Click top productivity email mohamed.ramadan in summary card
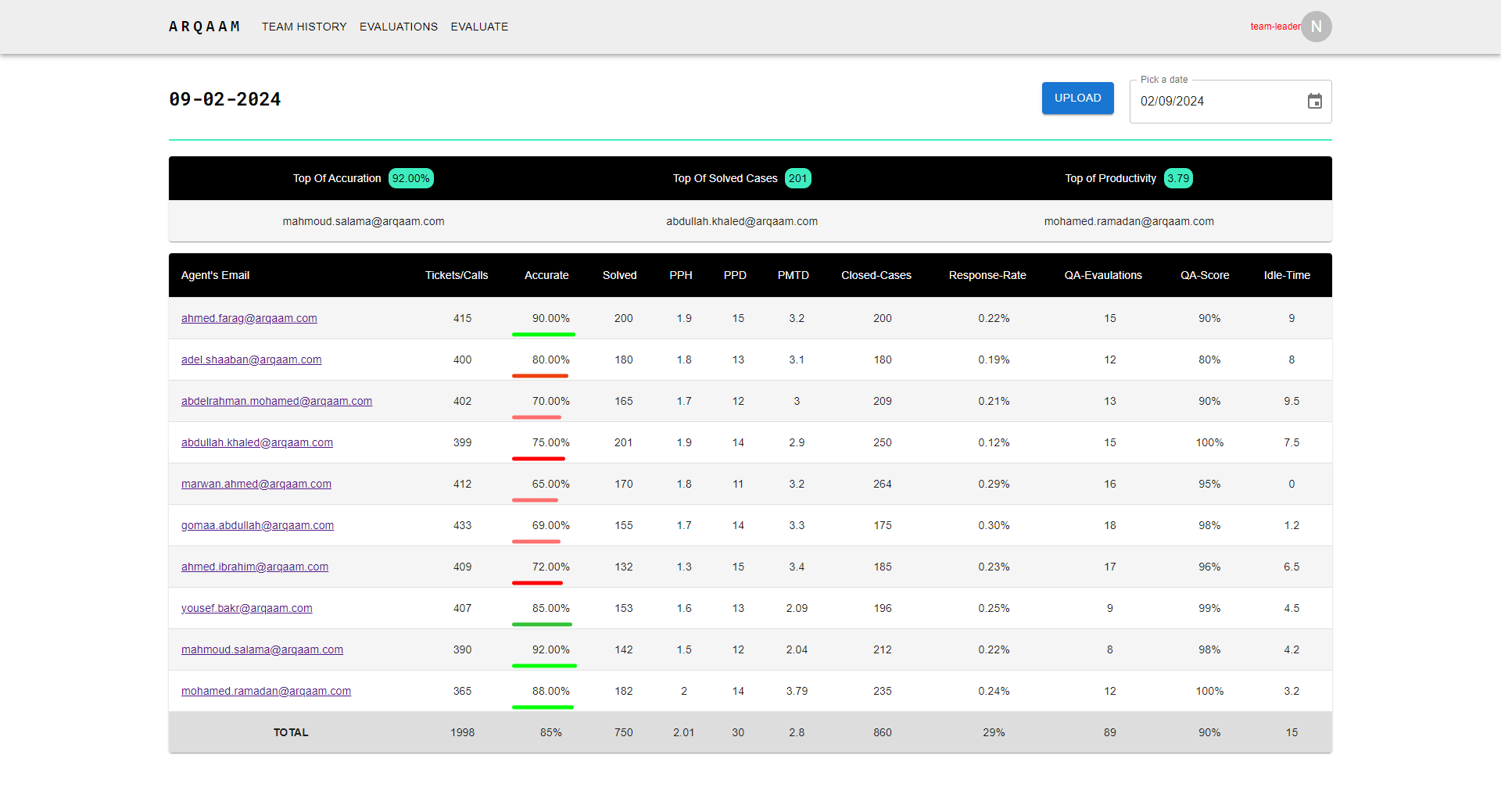Viewport: 1501px width, 812px height. 1129,221
